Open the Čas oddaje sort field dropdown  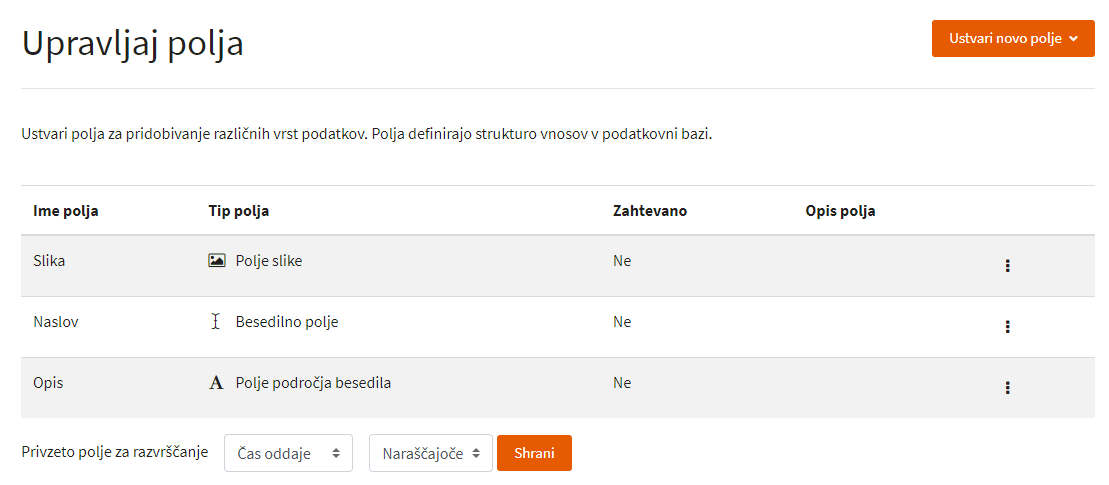point(289,453)
